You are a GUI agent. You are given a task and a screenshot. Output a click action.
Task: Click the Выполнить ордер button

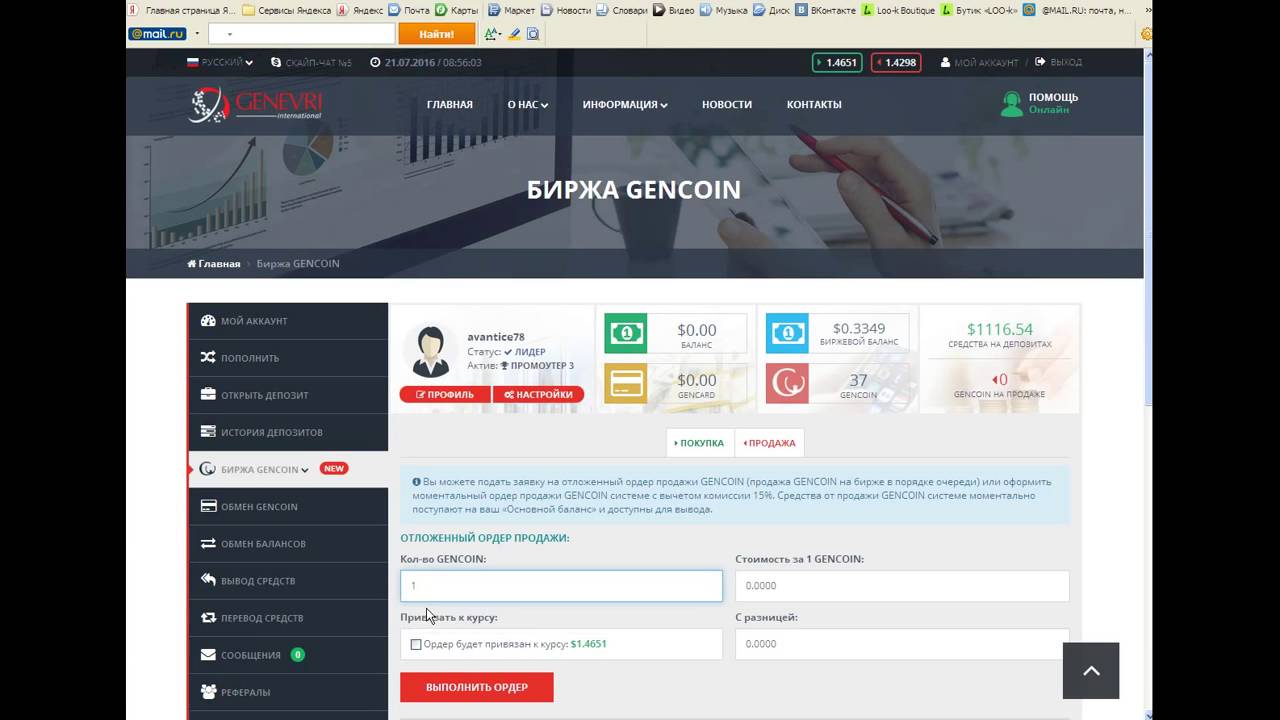(477, 687)
